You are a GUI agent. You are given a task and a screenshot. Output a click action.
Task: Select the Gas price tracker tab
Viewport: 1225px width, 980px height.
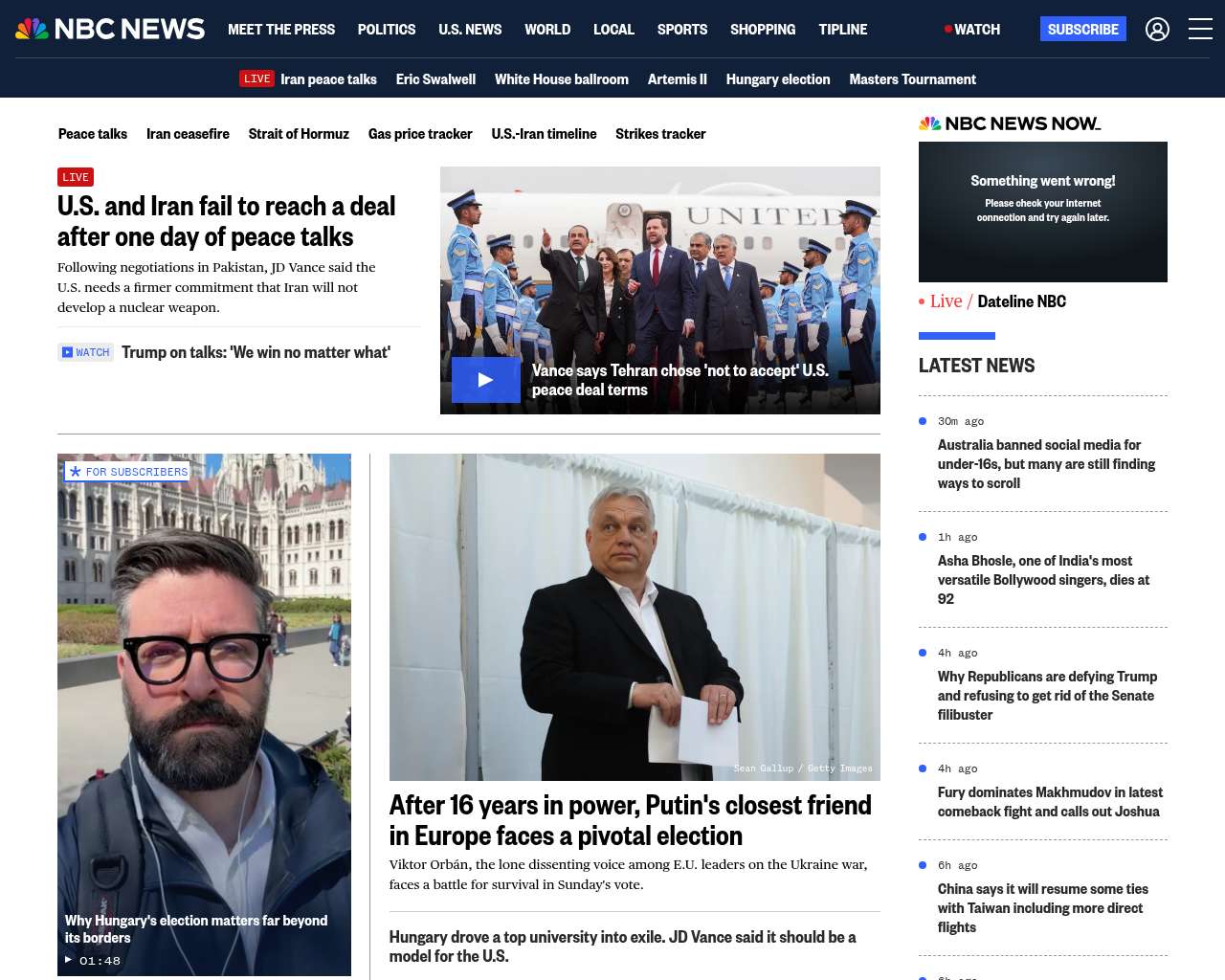click(420, 134)
